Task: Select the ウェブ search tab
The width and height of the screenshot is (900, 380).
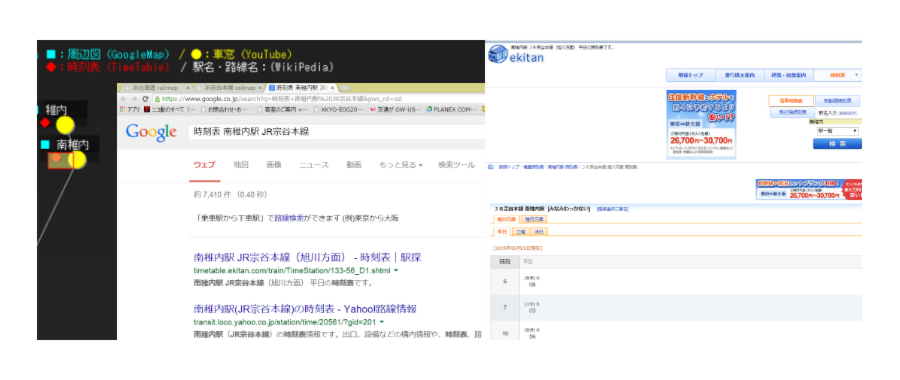Action: tap(204, 165)
